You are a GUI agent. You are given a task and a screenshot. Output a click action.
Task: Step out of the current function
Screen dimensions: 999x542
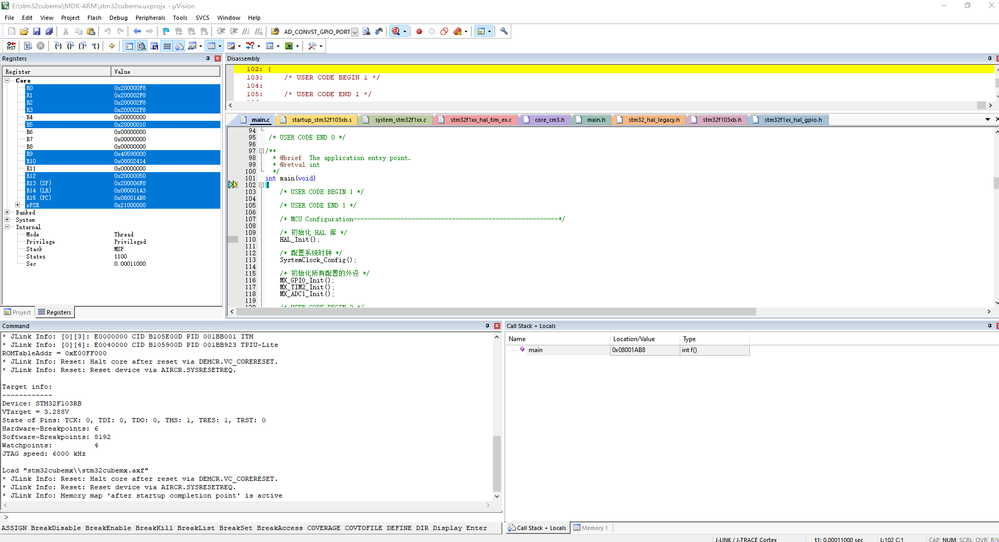[82, 46]
